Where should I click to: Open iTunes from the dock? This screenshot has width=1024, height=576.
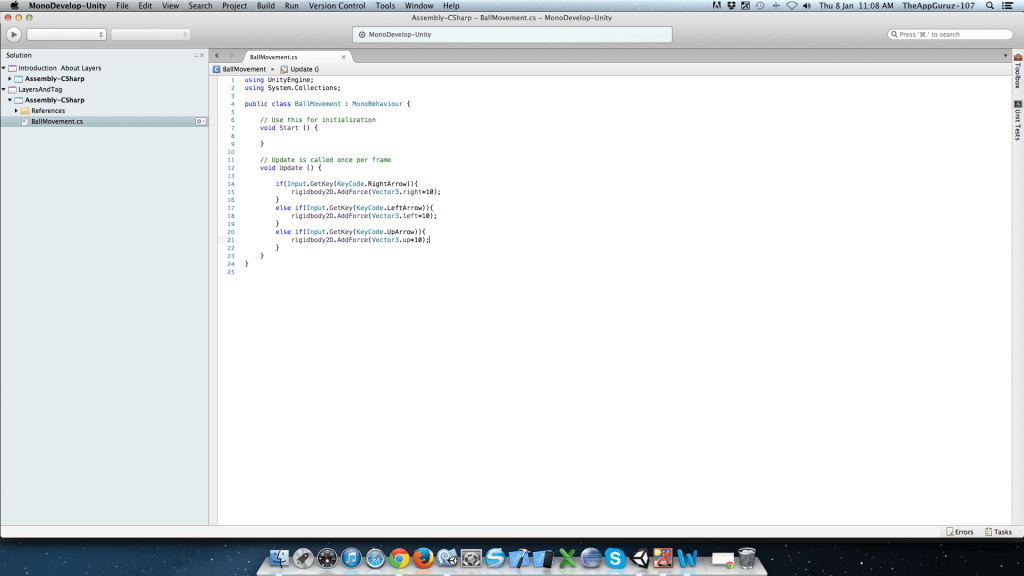point(351,558)
